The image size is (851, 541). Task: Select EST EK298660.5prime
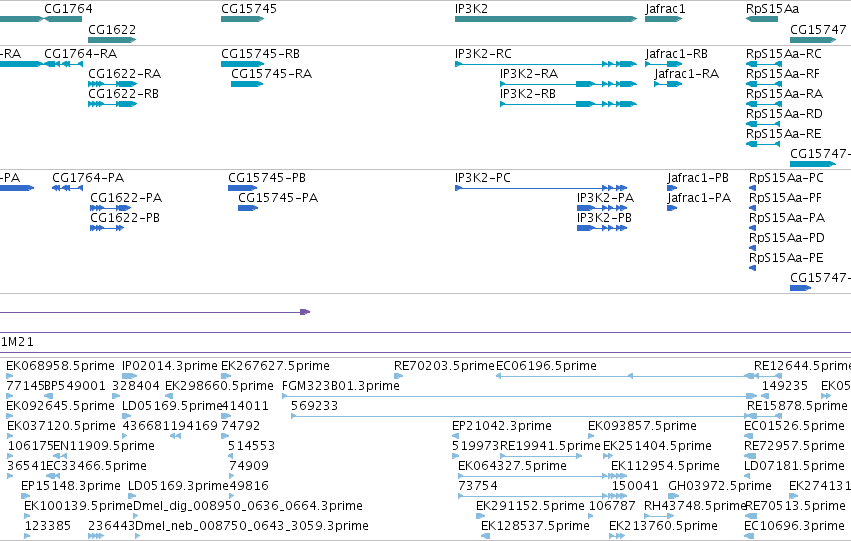pos(219,386)
